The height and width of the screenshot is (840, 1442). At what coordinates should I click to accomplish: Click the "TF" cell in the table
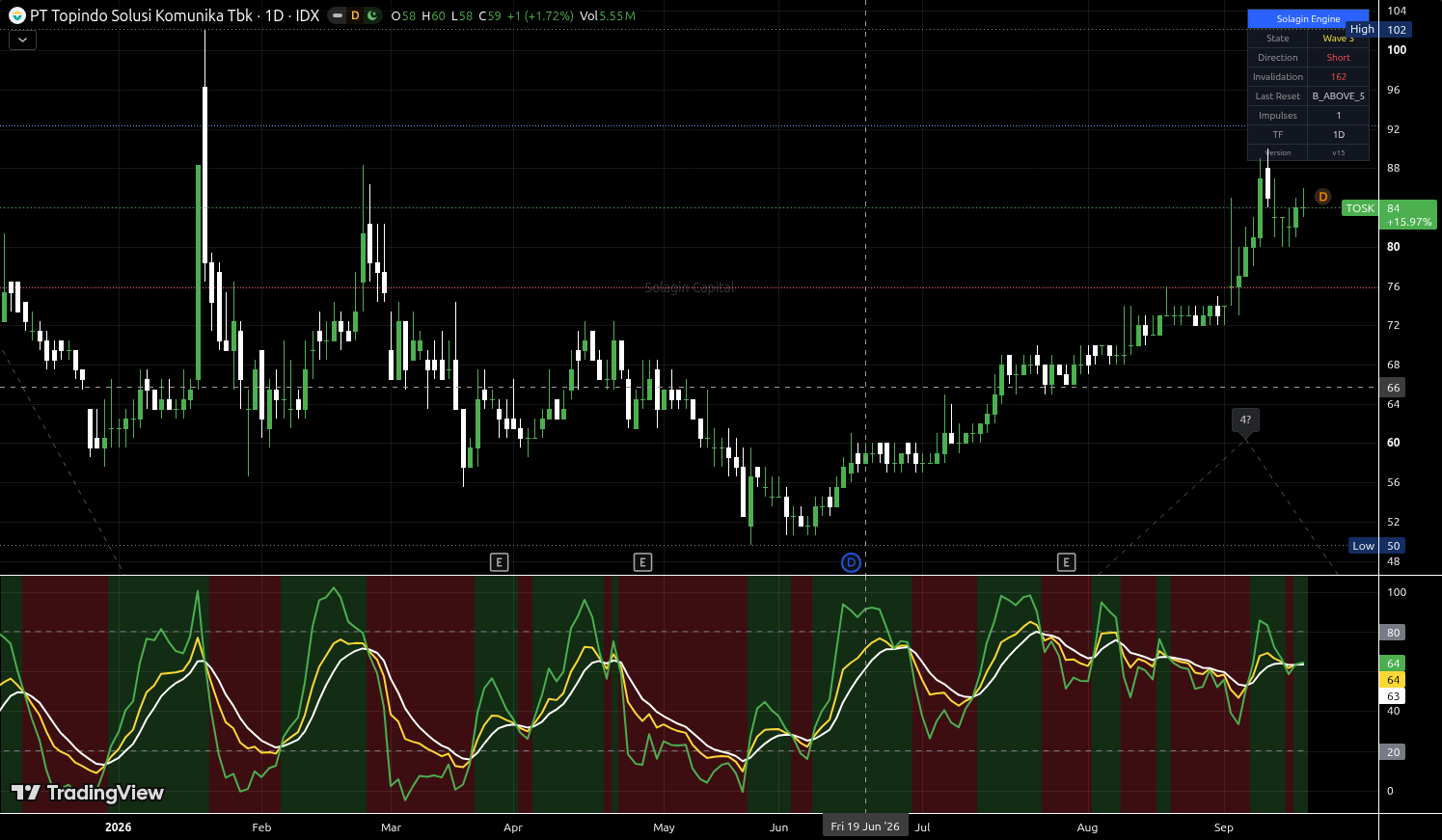[1278, 135]
